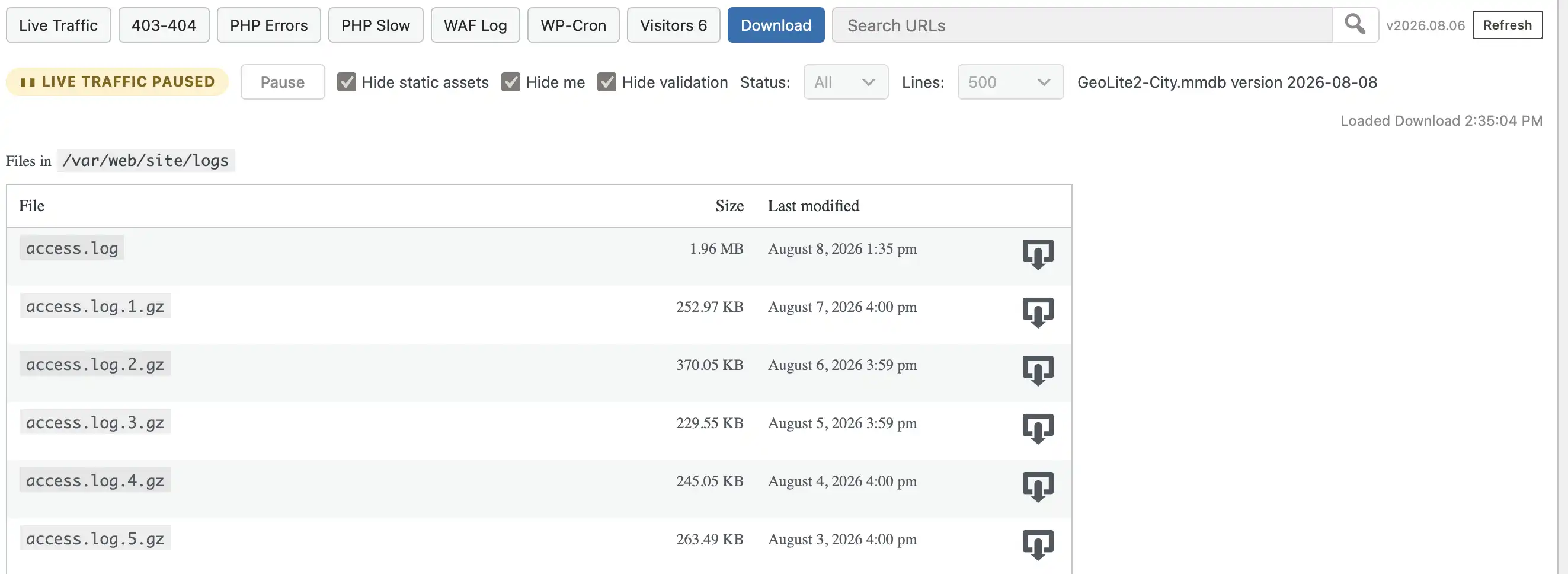
Task: Toggle Hide static assets checkbox
Action: tap(346, 82)
